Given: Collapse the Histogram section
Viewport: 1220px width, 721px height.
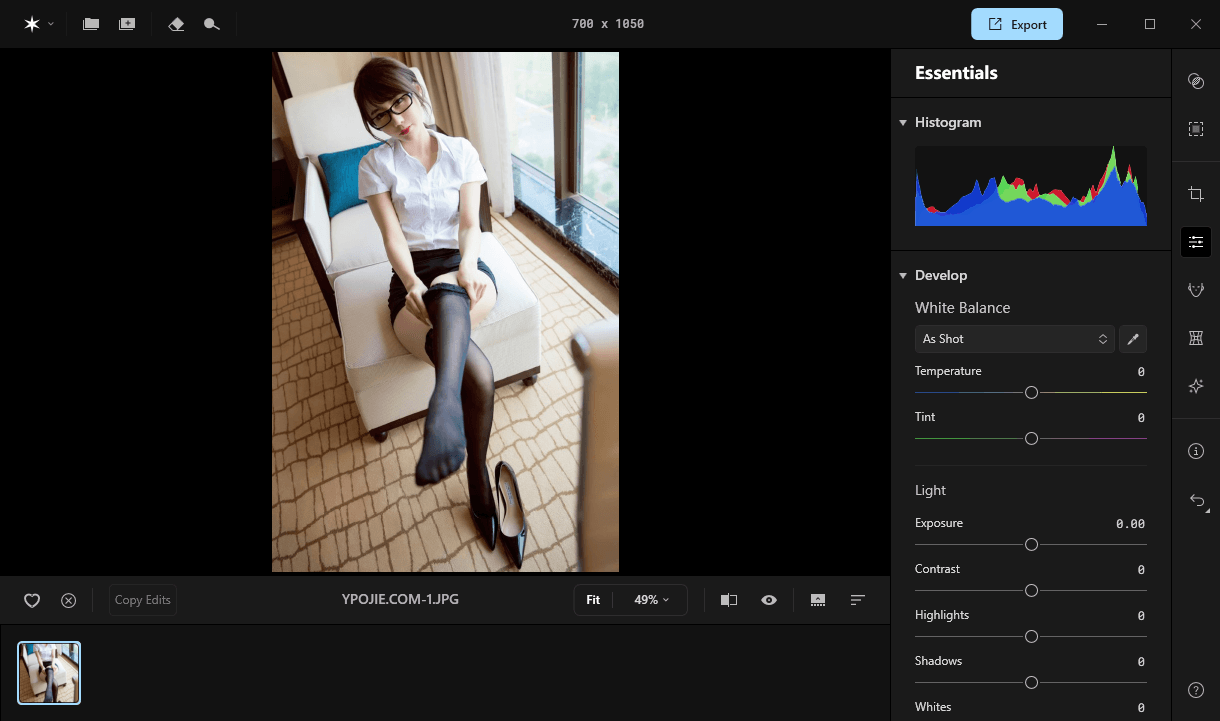Looking at the screenshot, I should [x=903, y=123].
